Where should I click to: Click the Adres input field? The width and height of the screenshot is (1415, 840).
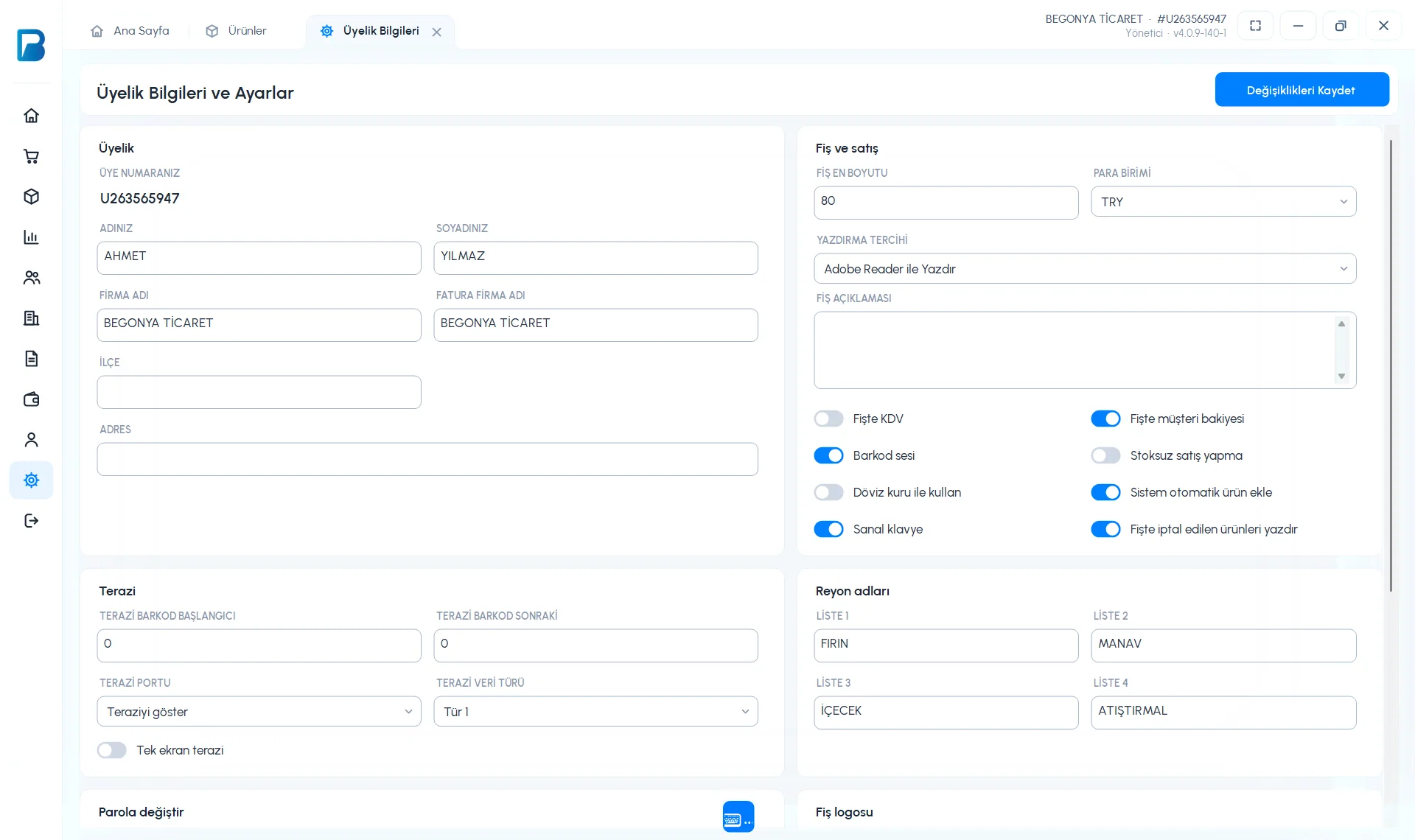[x=427, y=460]
